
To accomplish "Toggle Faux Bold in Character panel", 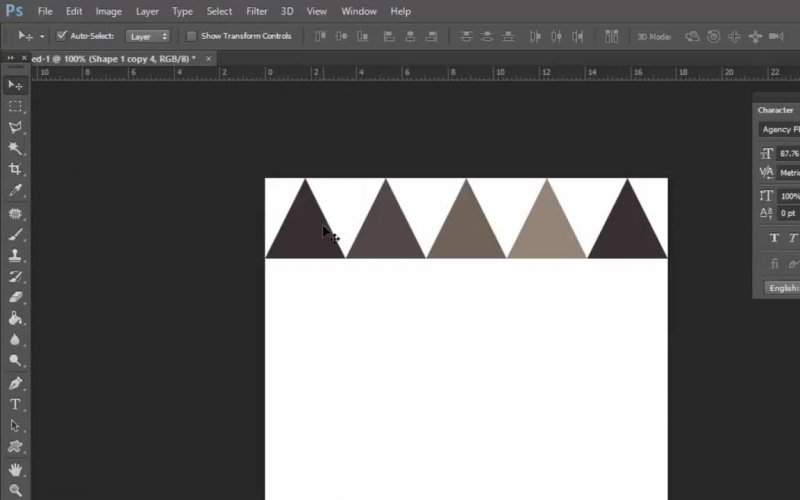I will [x=774, y=238].
